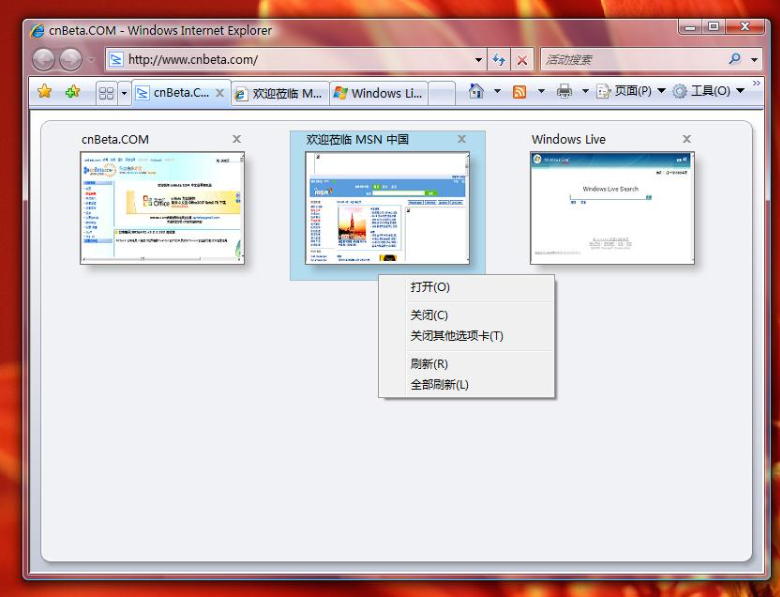Viewport: 780px width, 597px height.
Task: Open a new blank tab
Action: tap(442, 93)
